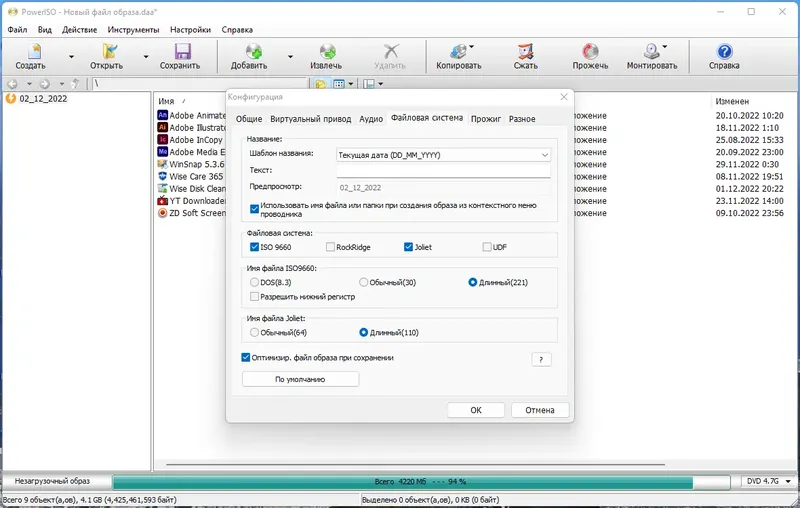This screenshot has height=508, width=800.
Task: Click into the Текст input field
Action: click(x=443, y=170)
